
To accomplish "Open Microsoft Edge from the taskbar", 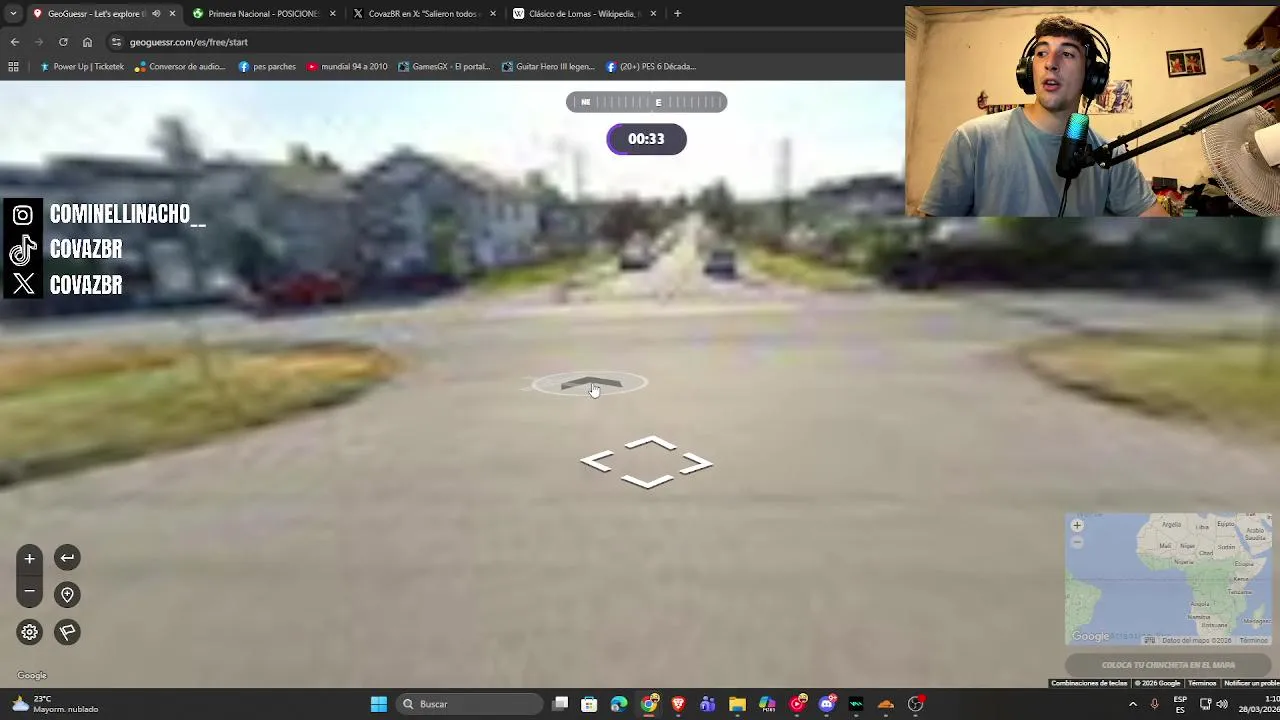I will pos(619,704).
